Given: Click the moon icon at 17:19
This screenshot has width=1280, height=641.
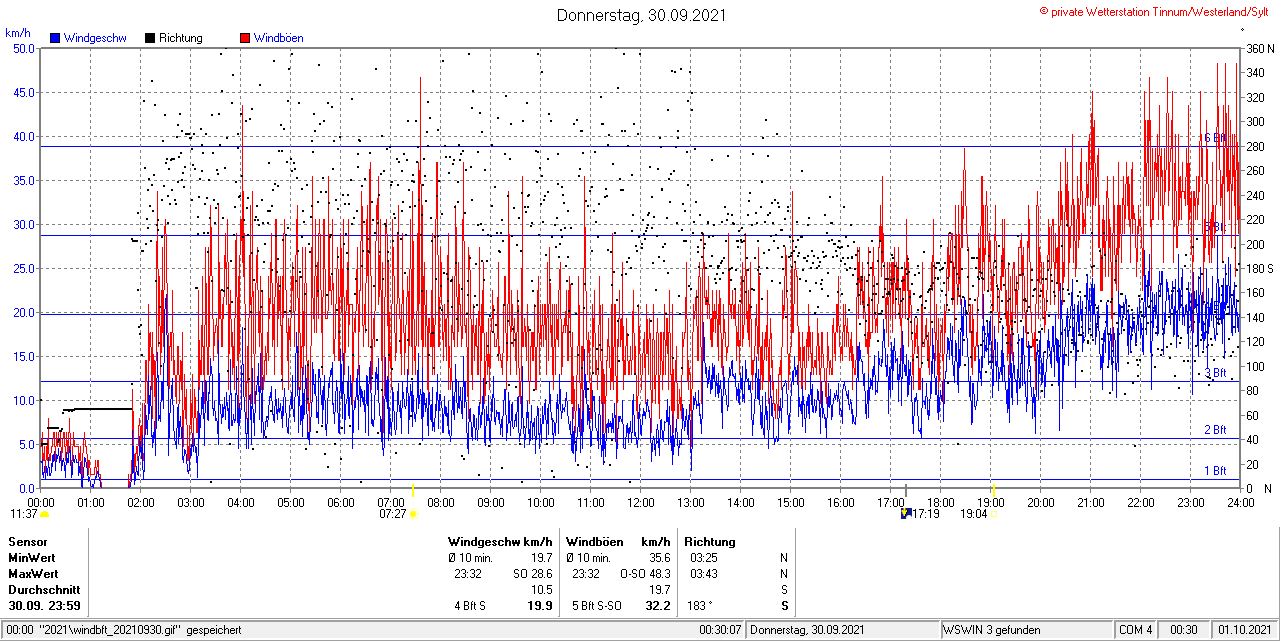Looking at the screenshot, I should click(x=905, y=513).
